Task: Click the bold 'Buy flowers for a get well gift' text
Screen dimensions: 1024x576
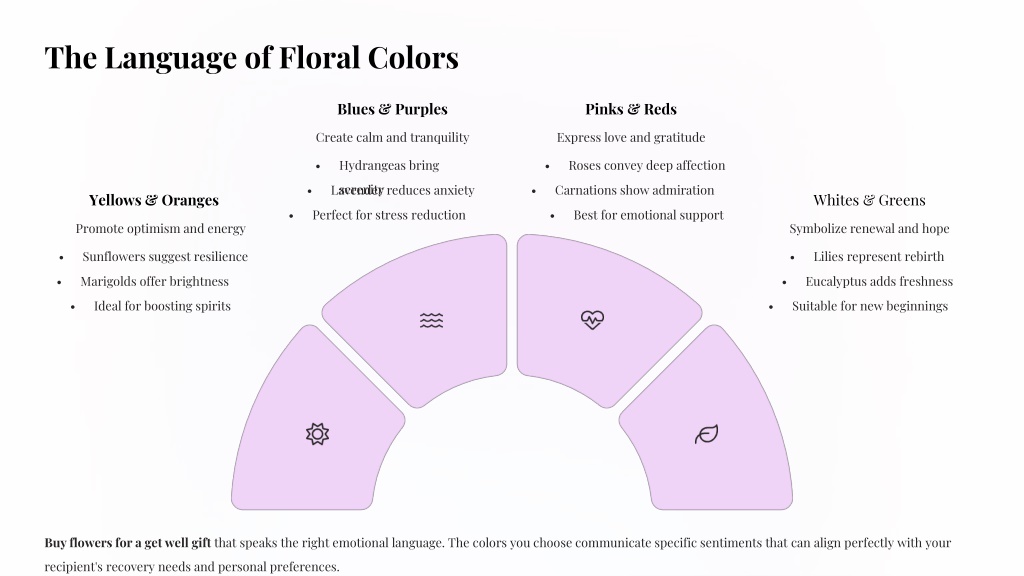Action: (128, 543)
